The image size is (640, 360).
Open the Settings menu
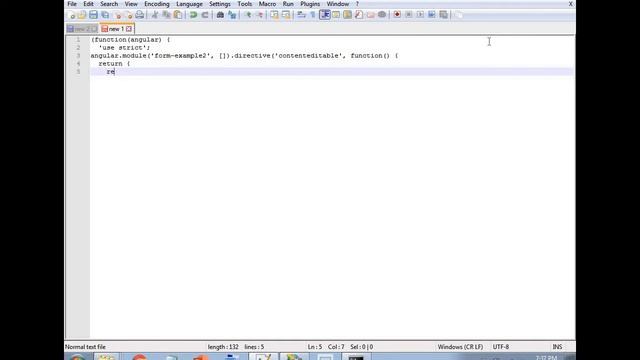click(220, 4)
